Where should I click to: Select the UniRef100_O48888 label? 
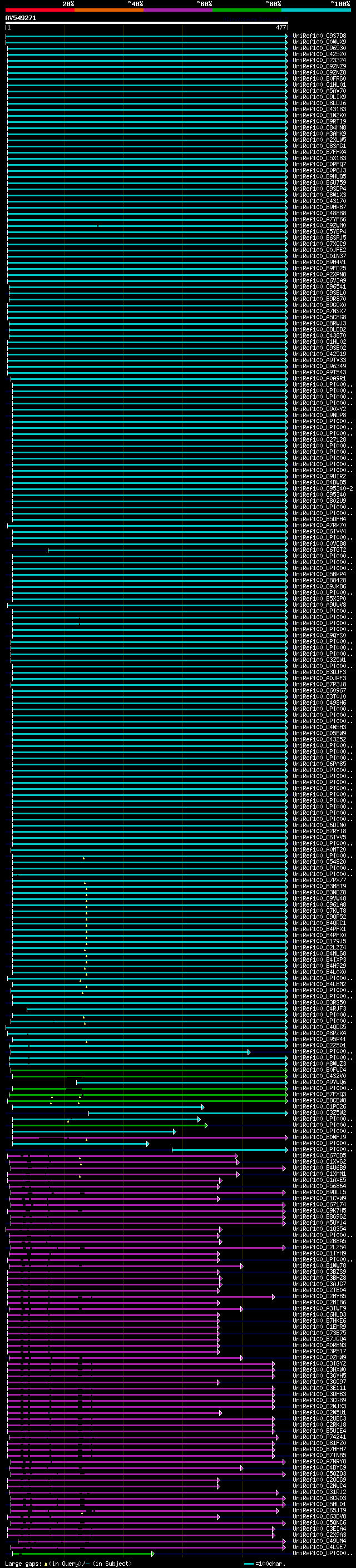(x=319, y=213)
